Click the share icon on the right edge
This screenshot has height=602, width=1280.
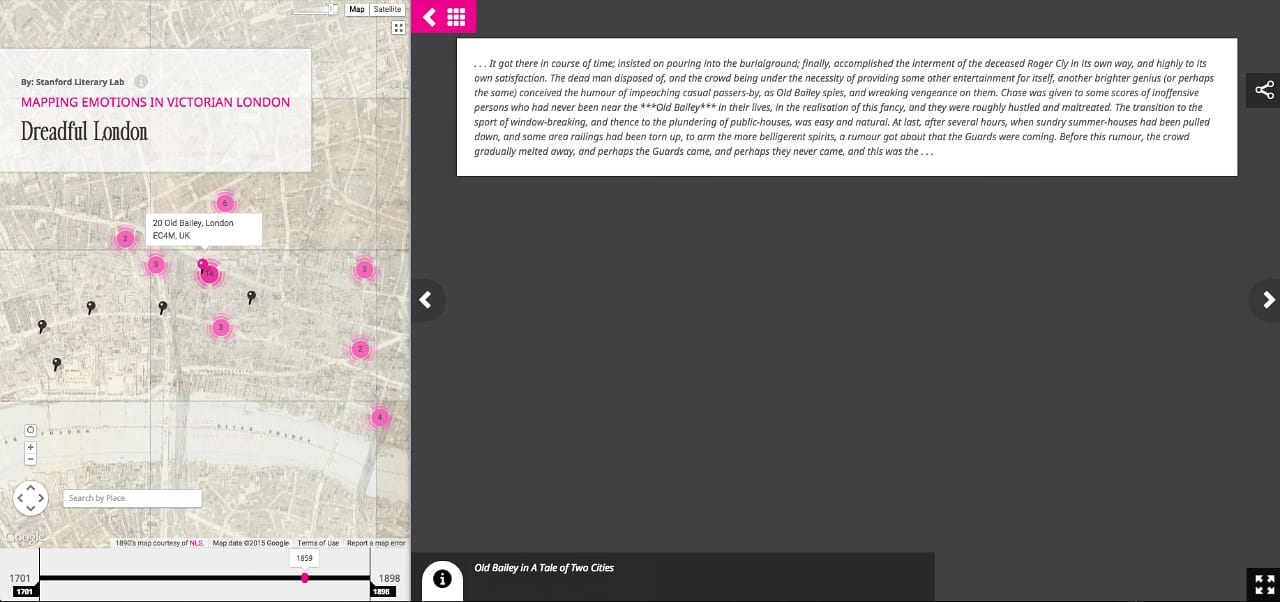[x=1264, y=90]
